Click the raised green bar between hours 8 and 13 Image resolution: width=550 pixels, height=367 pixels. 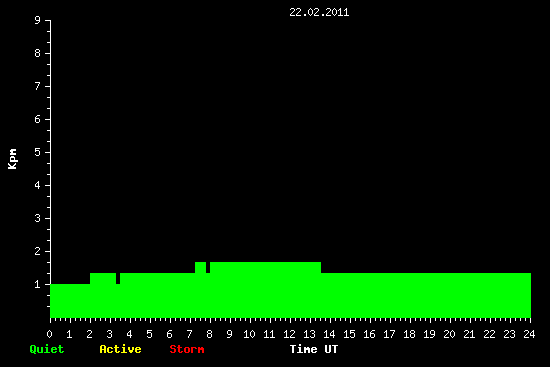click(265, 290)
